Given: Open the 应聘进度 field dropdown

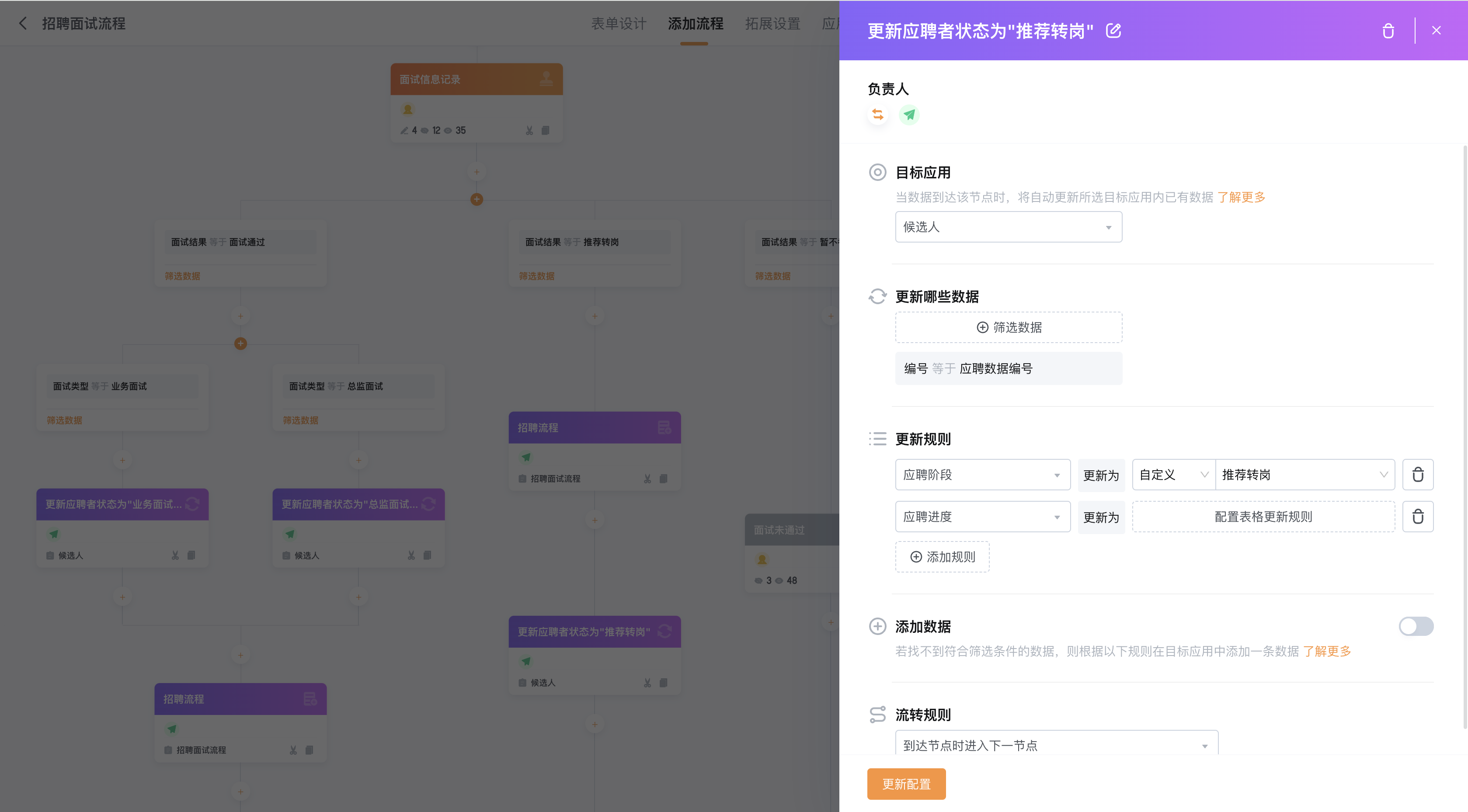Looking at the screenshot, I should click(982, 517).
